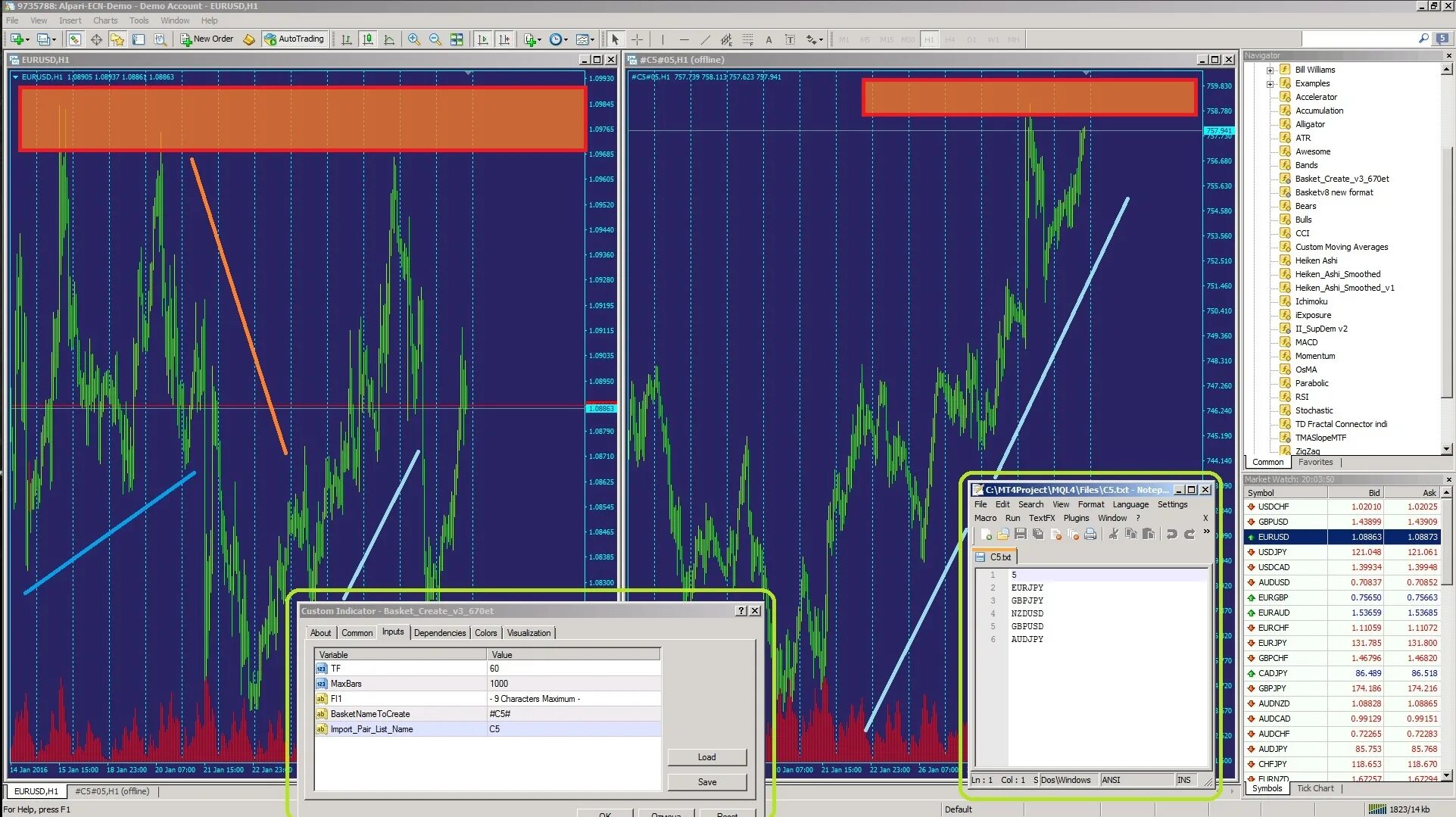Select the vertical line drawing tool
The height and width of the screenshot is (817, 1456).
[663, 39]
